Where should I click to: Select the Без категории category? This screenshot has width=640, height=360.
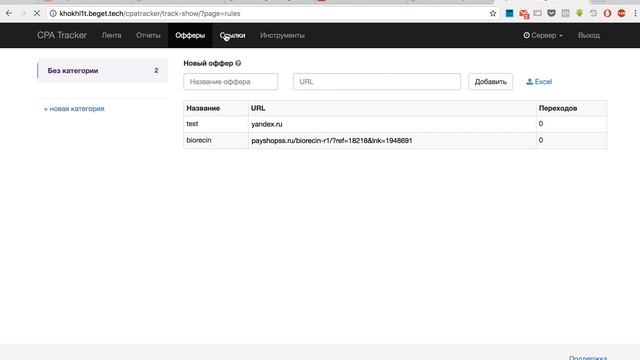(102, 71)
